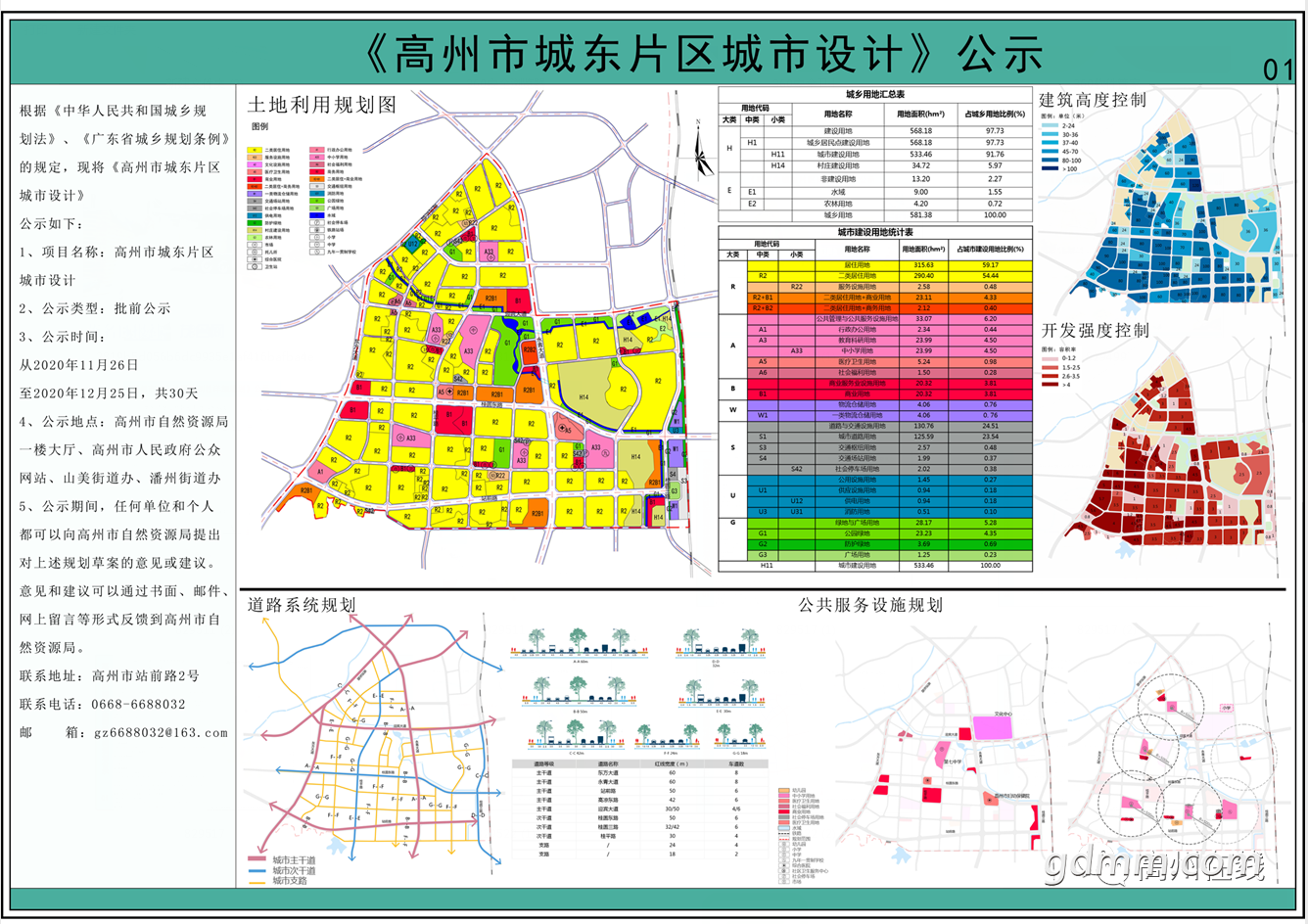Click the >4 dark red density legend swatch
This screenshot has height=924, width=1308.
tap(1050, 385)
